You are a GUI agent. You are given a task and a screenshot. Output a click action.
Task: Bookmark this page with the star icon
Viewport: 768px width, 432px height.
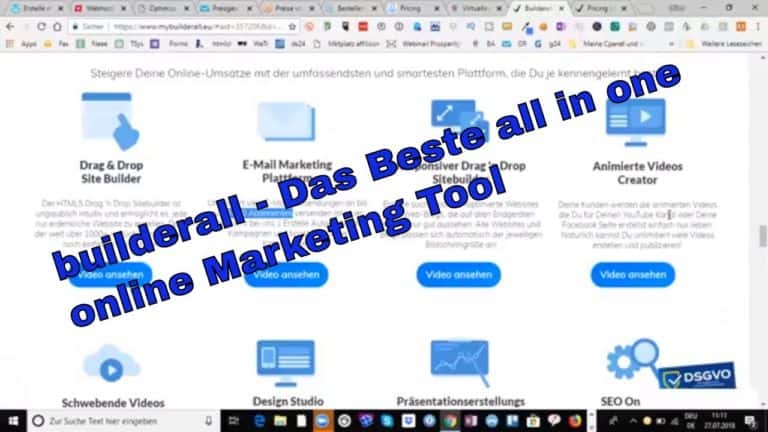click(292, 26)
